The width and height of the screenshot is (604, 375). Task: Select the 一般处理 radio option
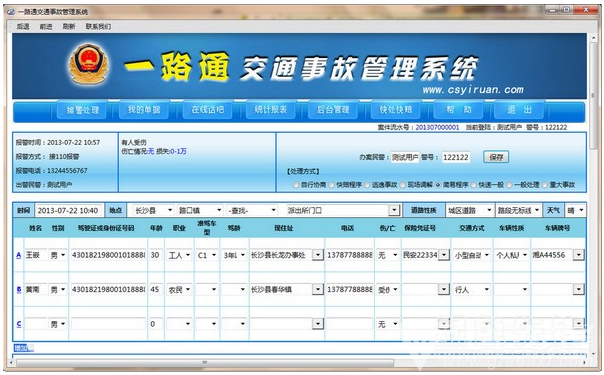pos(509,185)
